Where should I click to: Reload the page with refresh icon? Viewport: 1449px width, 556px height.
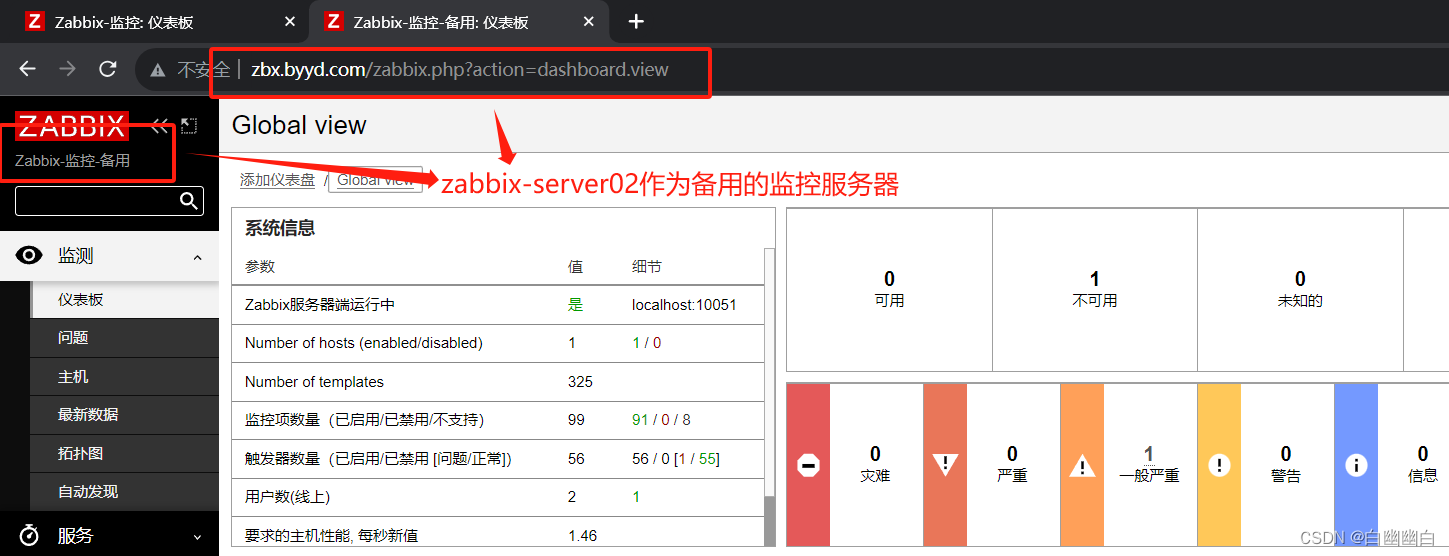click(108, 69)
